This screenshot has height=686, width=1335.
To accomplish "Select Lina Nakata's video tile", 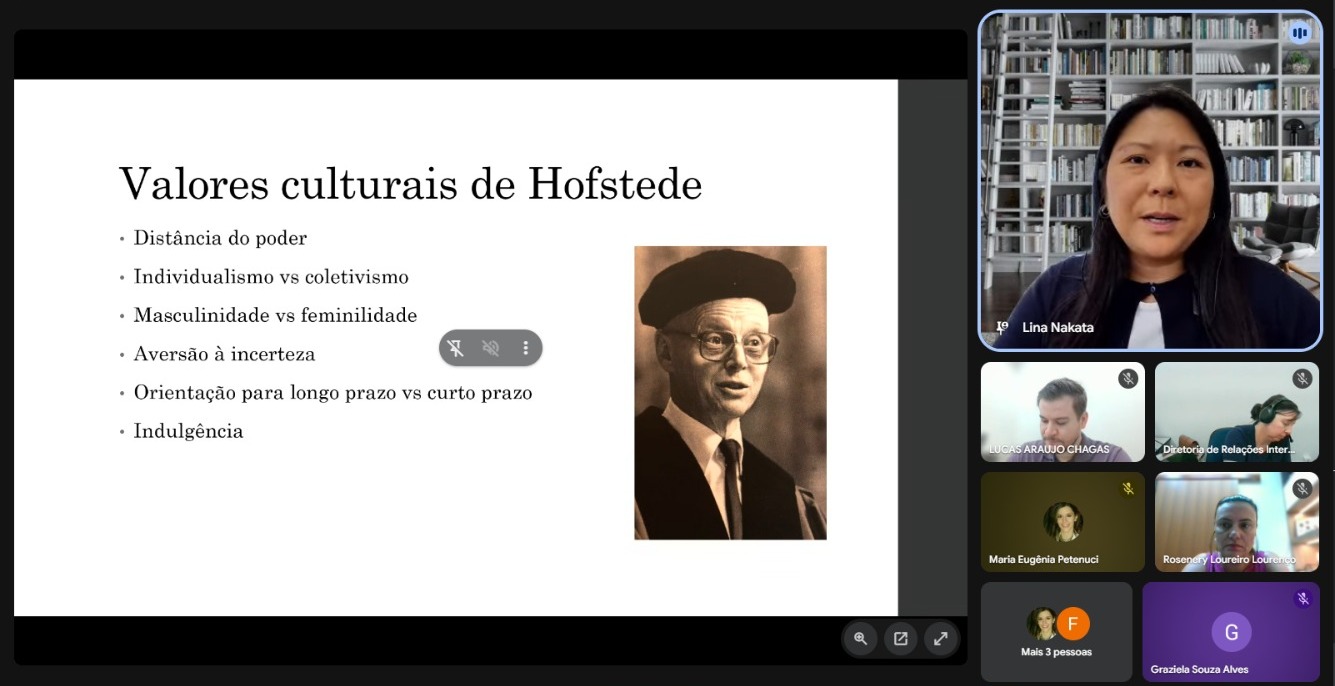I will [1150, 181].
